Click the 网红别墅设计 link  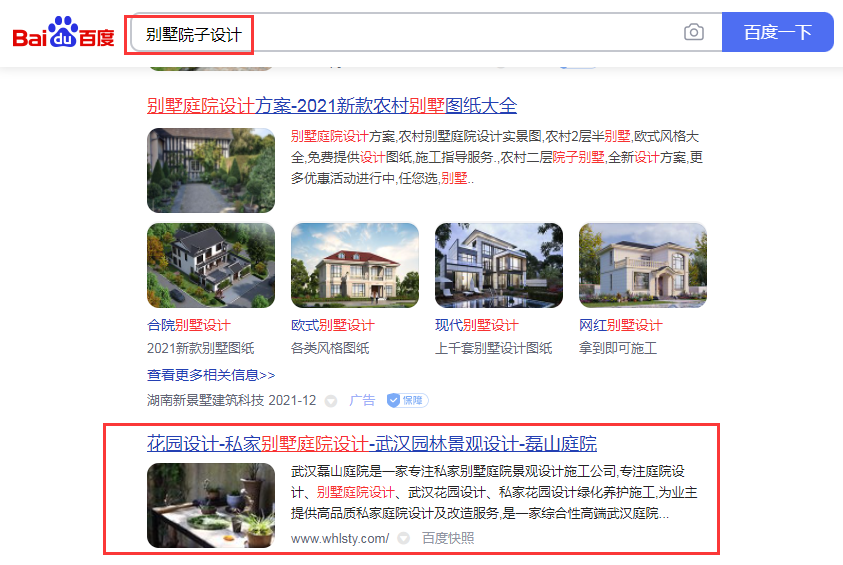tap(620, 325)
